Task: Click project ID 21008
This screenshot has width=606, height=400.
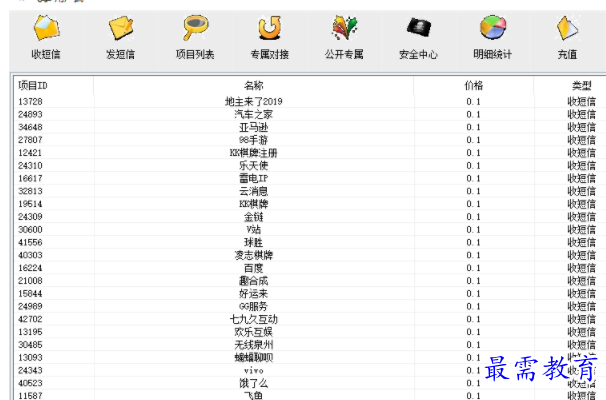Action: [x=30, y=281]
